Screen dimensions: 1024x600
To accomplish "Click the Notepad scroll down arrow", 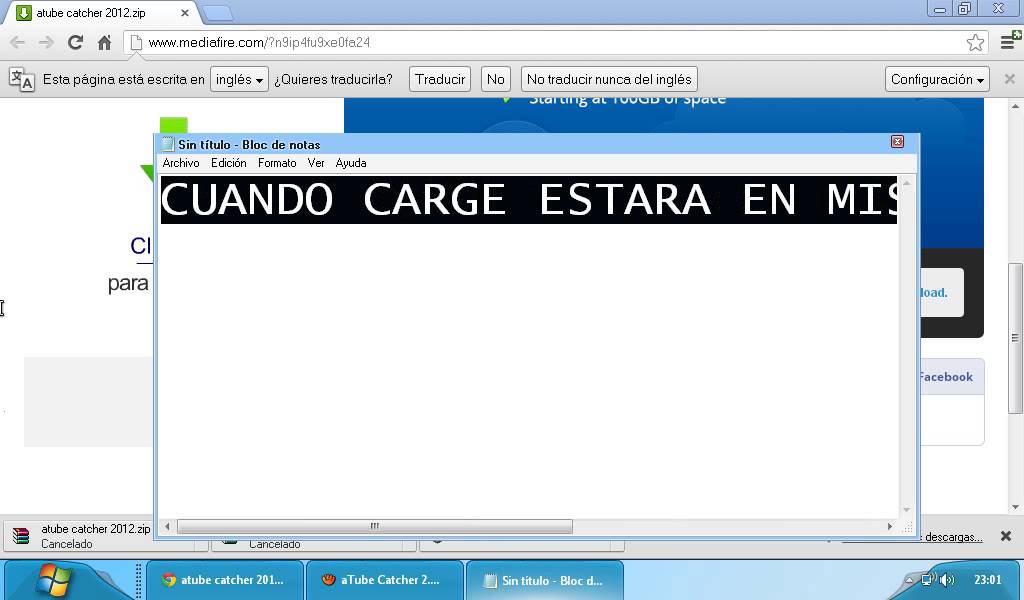I will tap(906, 510).
